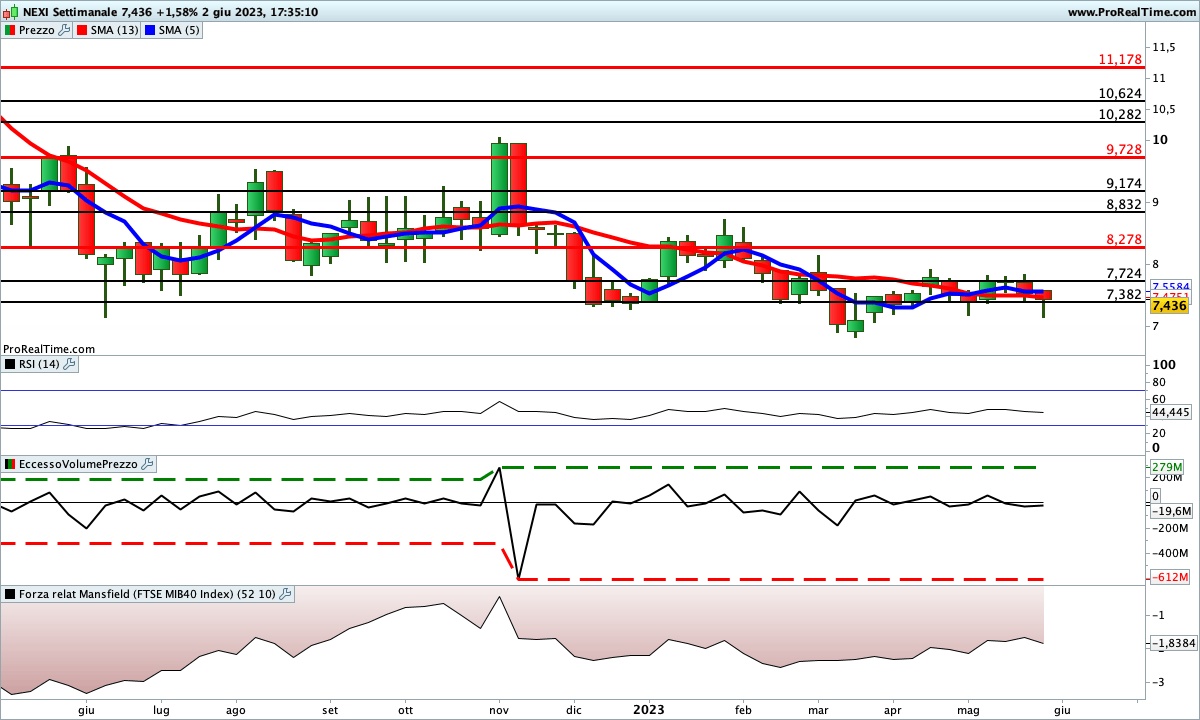Open Prezzo settings via wrench icon
The width and height of the screenshot is (1200, 720).
pyautogui.click(x=65, y=30)
